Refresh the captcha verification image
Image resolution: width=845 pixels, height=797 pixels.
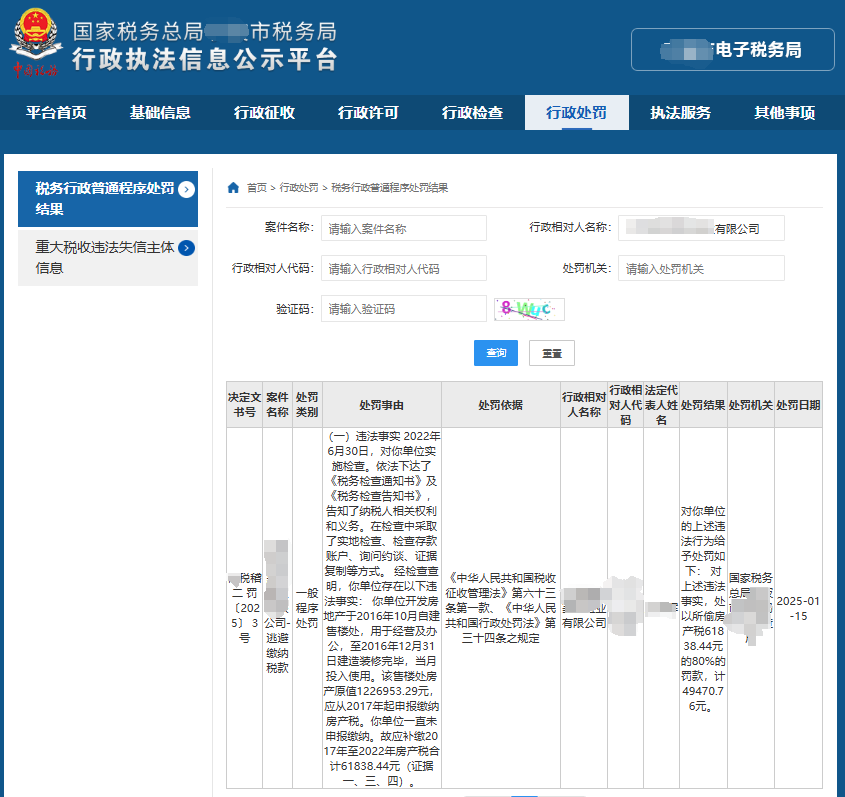(x=529, y=309)
